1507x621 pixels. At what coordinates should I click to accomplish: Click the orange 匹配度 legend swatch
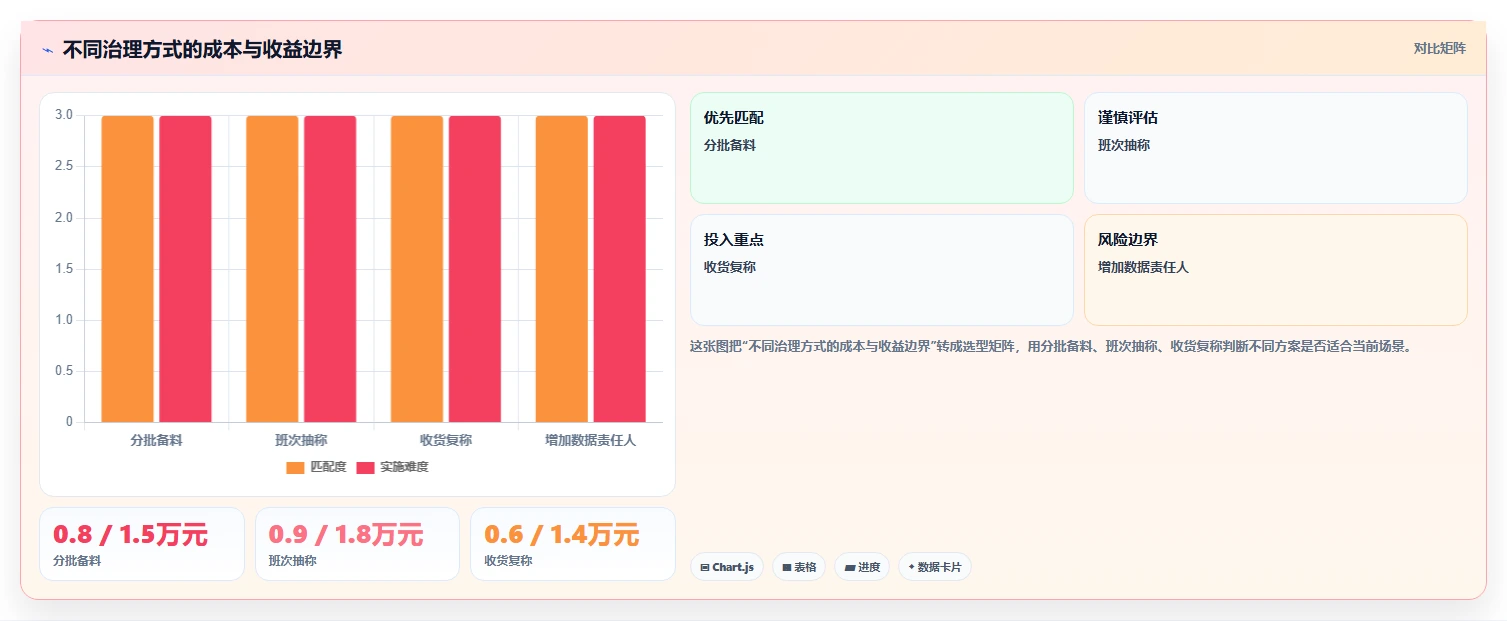coord(295,467)
